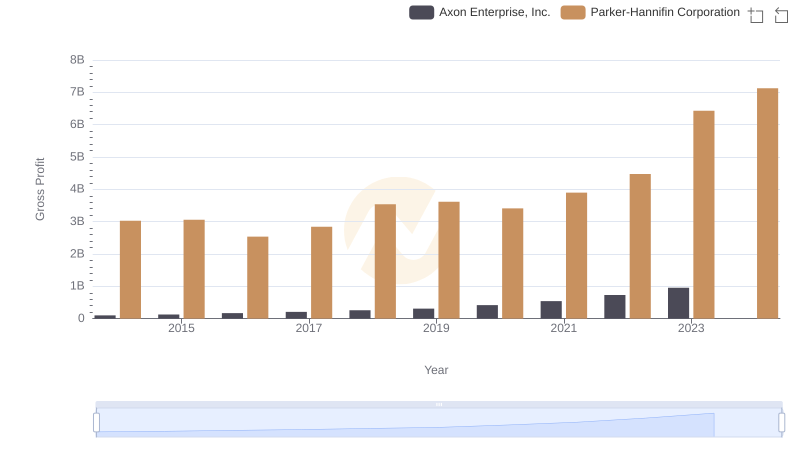Image resolution: width=800 pixels, height=461 pixels.
Task: Click the 2017 x-axis label
Action: [309, 328]
